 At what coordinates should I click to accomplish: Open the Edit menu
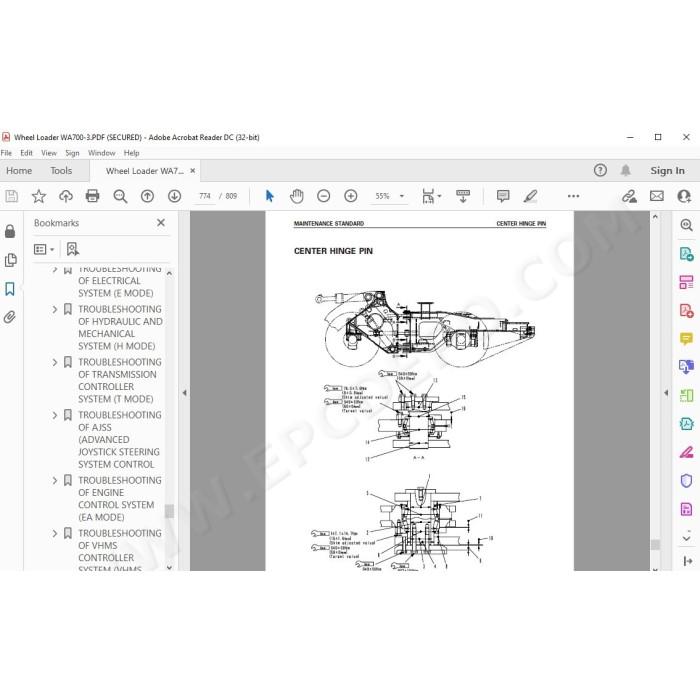(x=26, y=153)
